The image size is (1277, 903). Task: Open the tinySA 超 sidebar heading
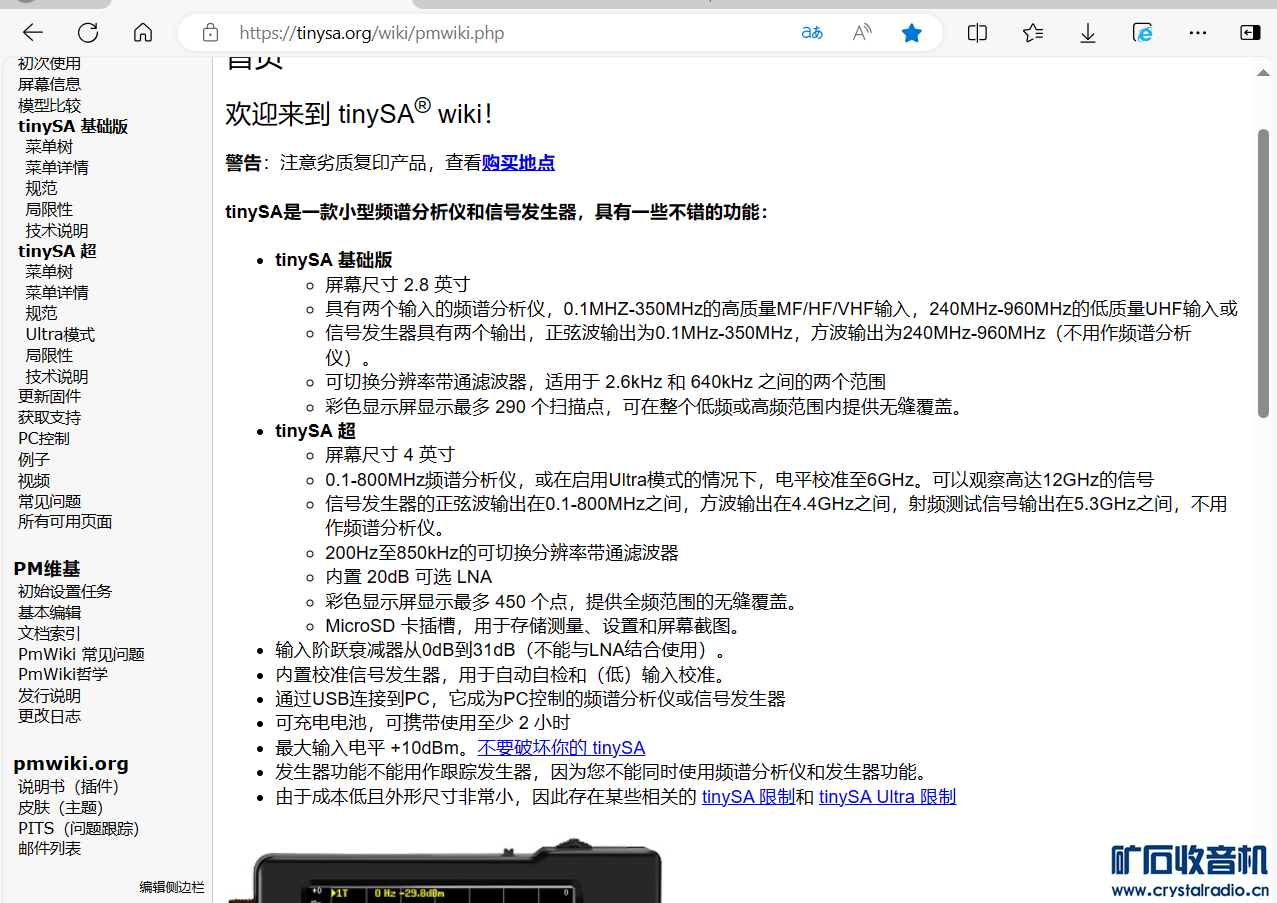pos(57,252)
